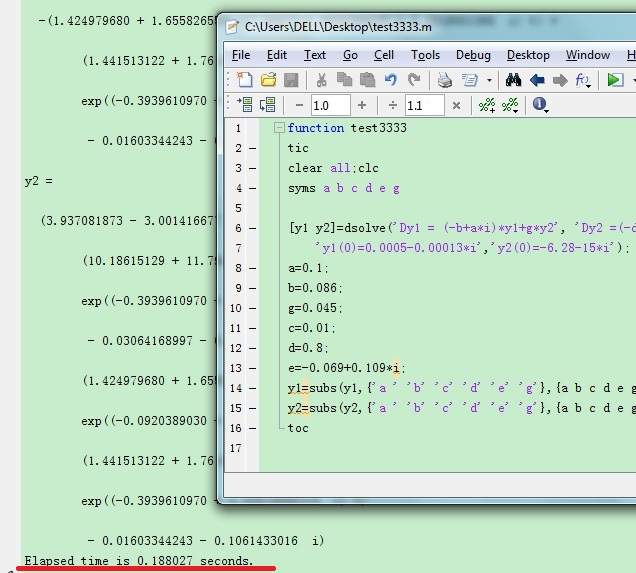Set breakpoint on line 4 syms
This screenshot has height=573, width=636.
pos(252,188)
